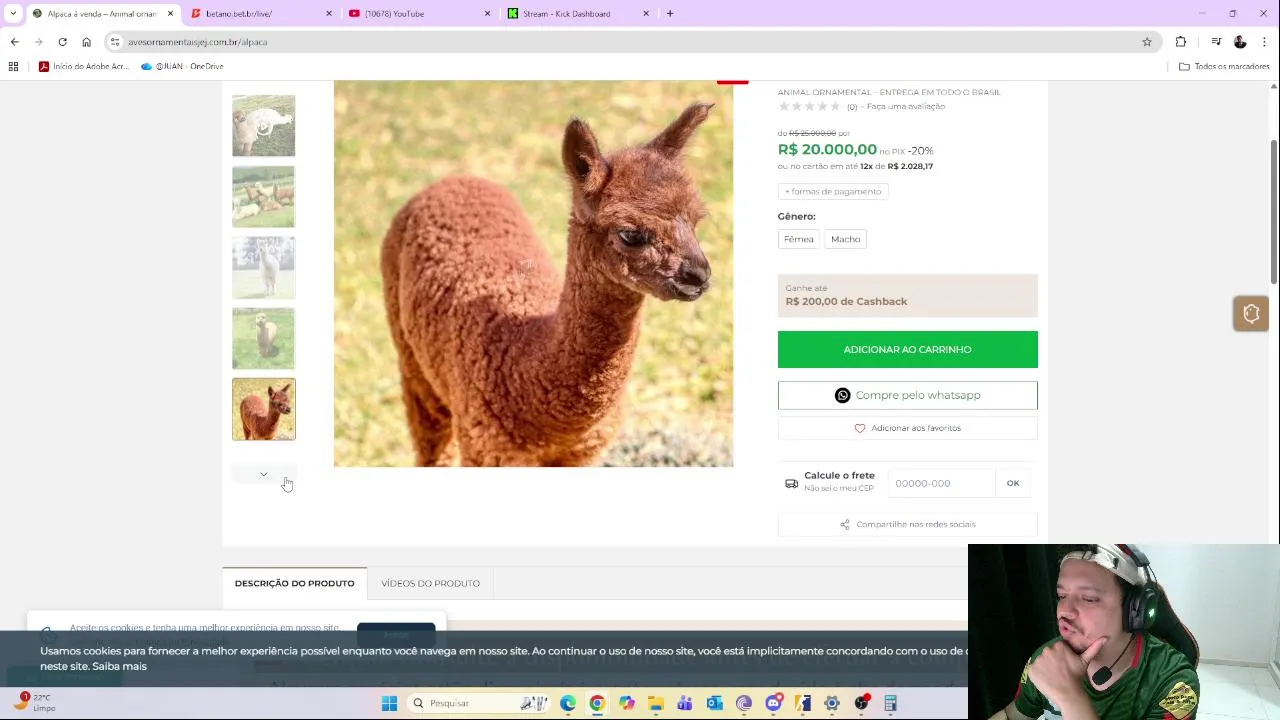Viewport: 1280px width, 720px height.
Task: Select the Fêmea gender option
Action: [798, 239]
